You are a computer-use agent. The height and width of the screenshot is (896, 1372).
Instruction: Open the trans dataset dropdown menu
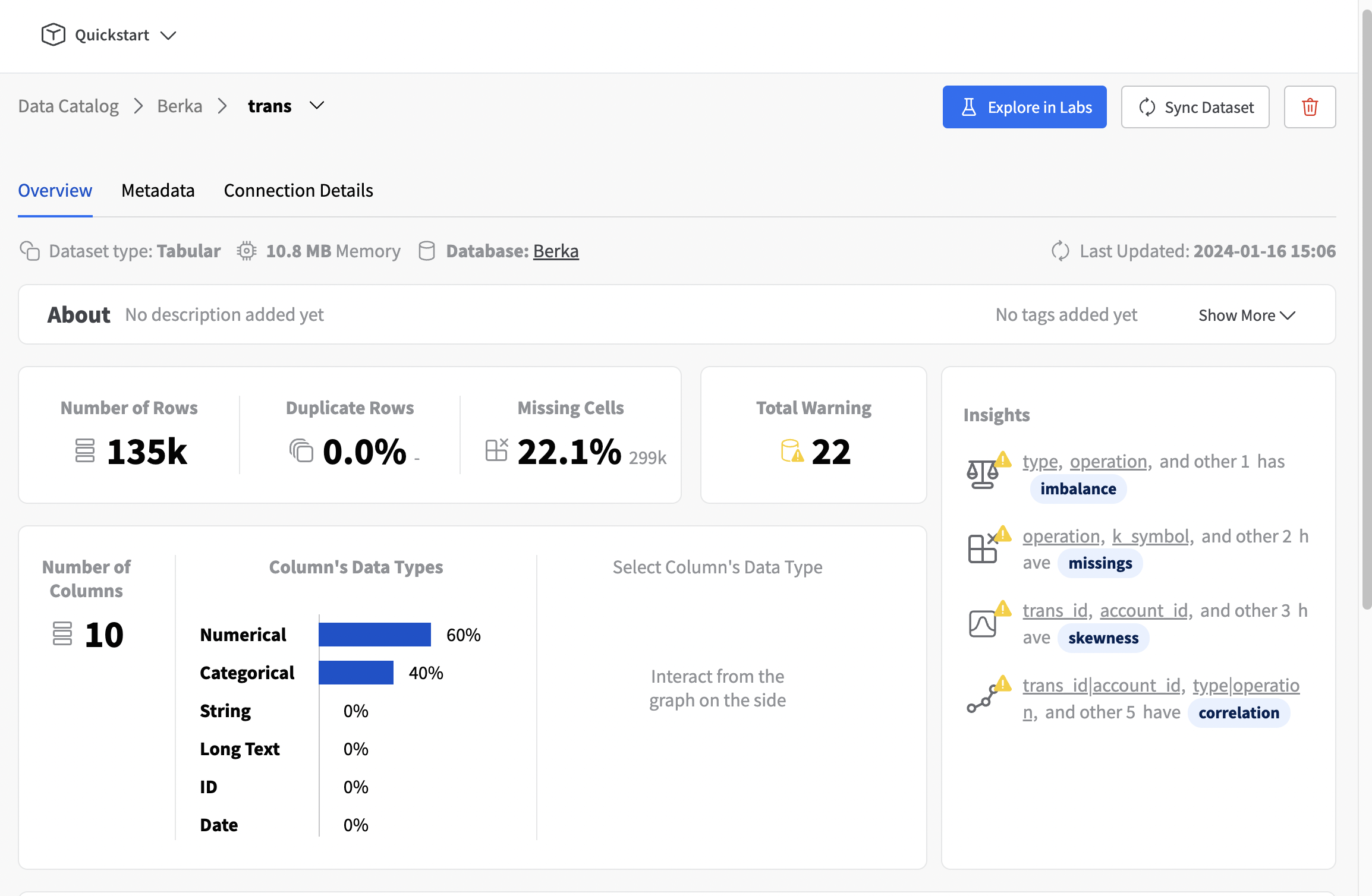318,106
